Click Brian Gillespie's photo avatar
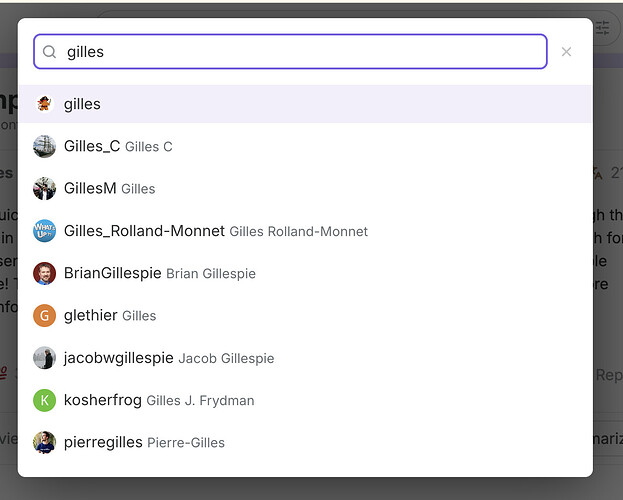The height and width of the screenshot is (500, 623). 44,273
